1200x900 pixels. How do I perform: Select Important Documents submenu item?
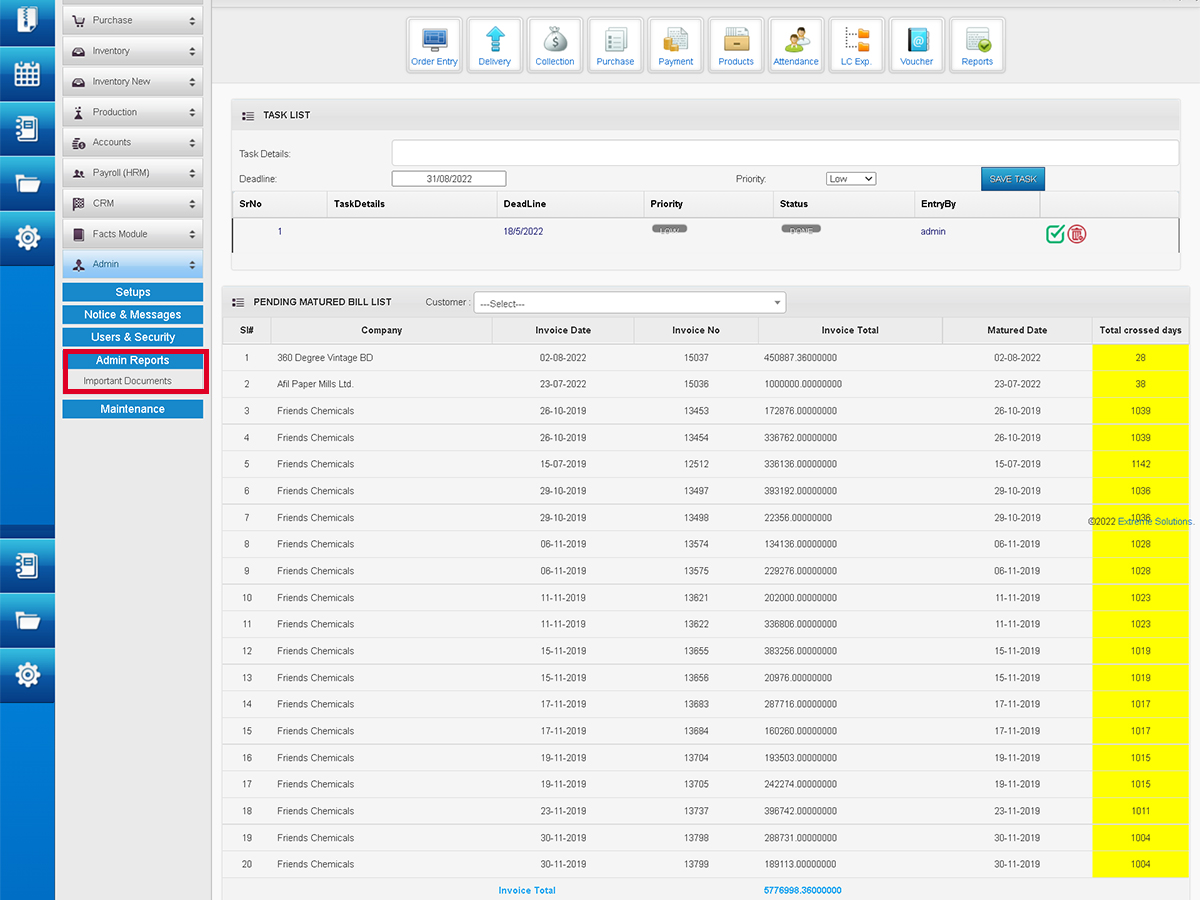pyautogui.click(x=128, y=381)
